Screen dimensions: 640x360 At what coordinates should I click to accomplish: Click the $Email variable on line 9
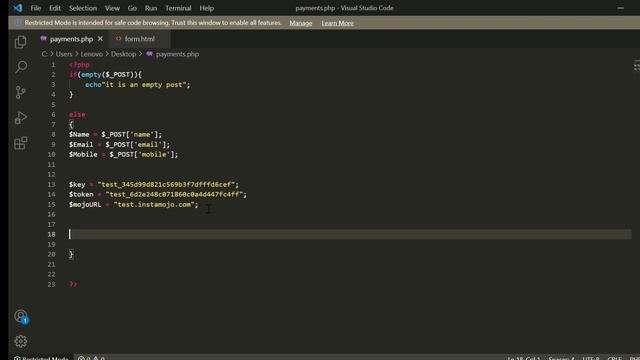[81, 144]
